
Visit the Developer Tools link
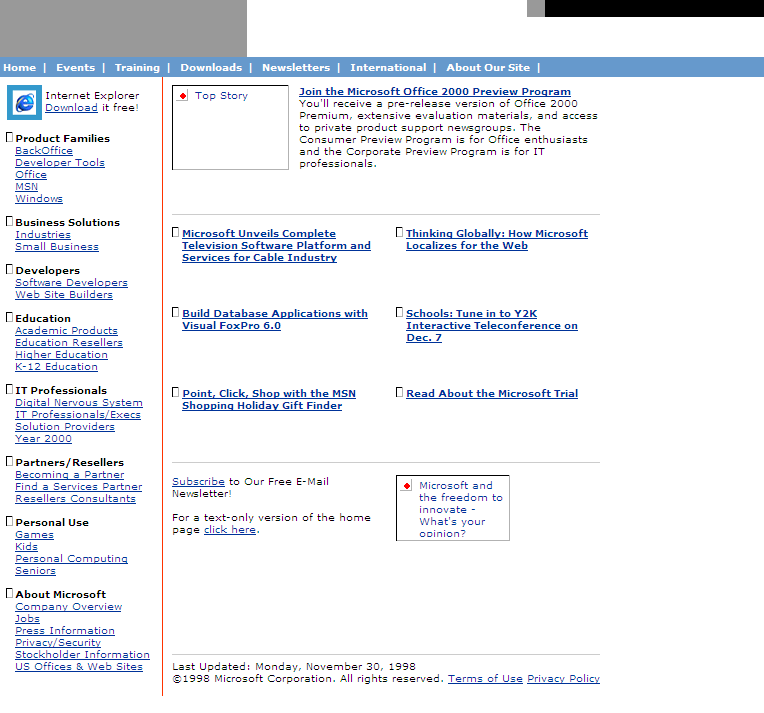60,163
